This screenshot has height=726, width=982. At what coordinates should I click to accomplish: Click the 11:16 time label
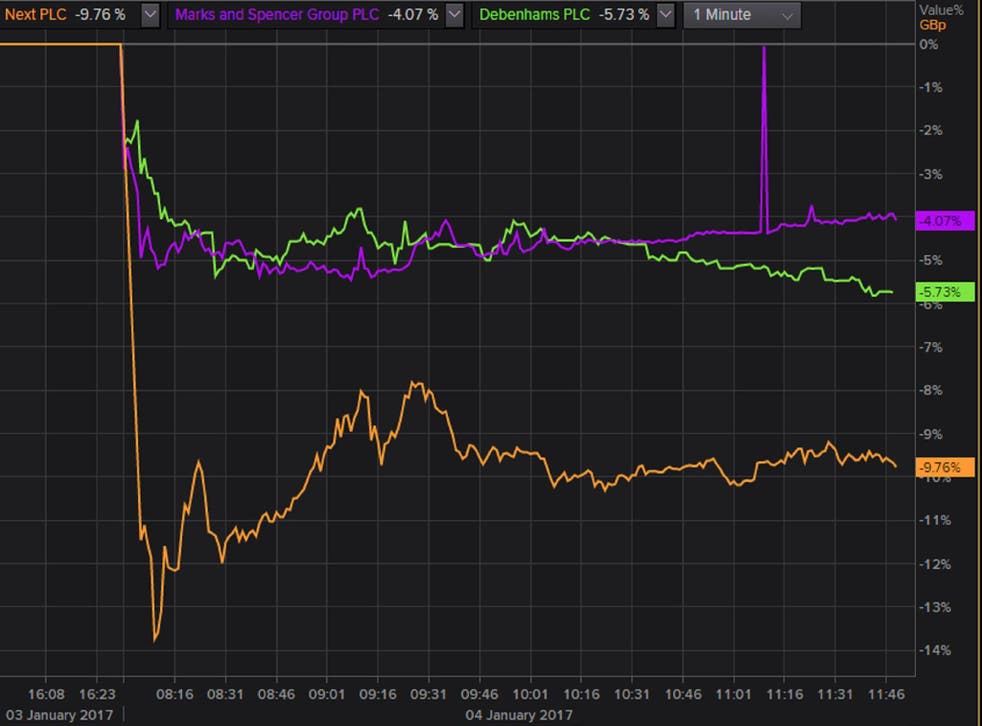pos(785,694)
